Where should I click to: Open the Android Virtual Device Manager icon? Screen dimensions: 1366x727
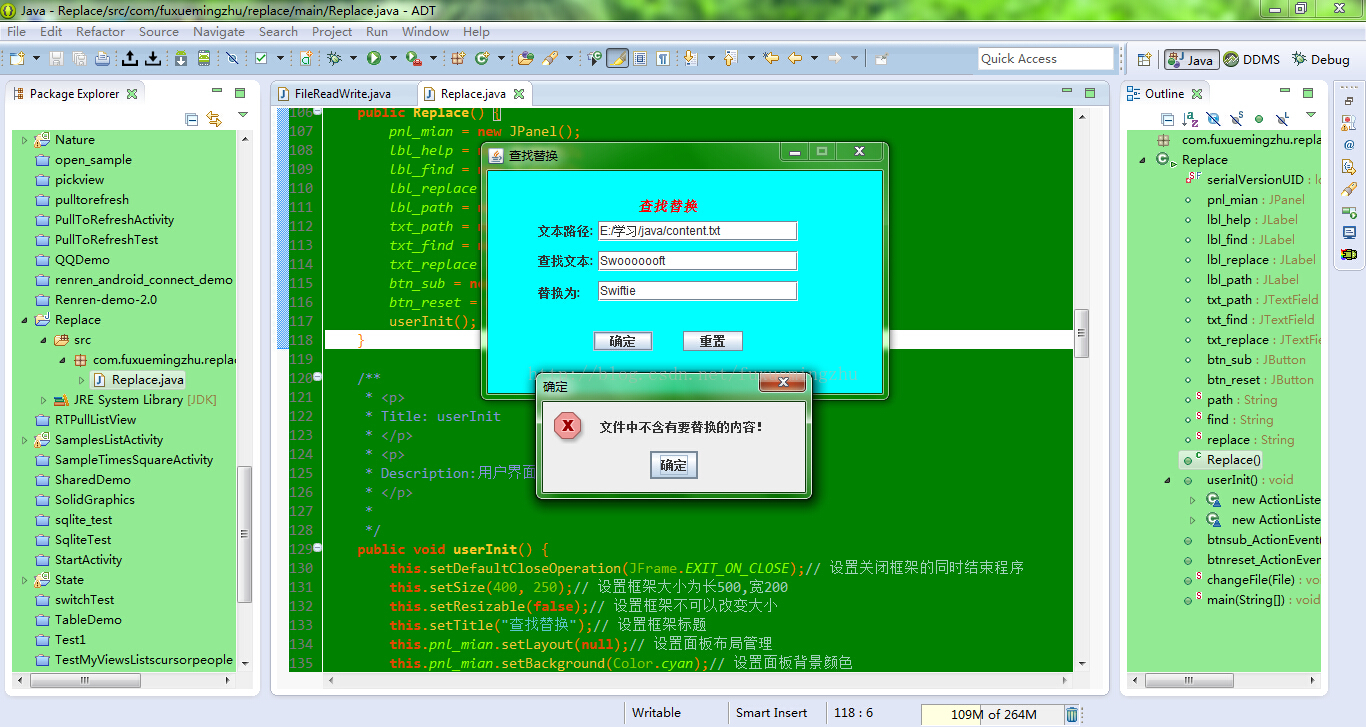pyautogui.click(x=204, y=58)
